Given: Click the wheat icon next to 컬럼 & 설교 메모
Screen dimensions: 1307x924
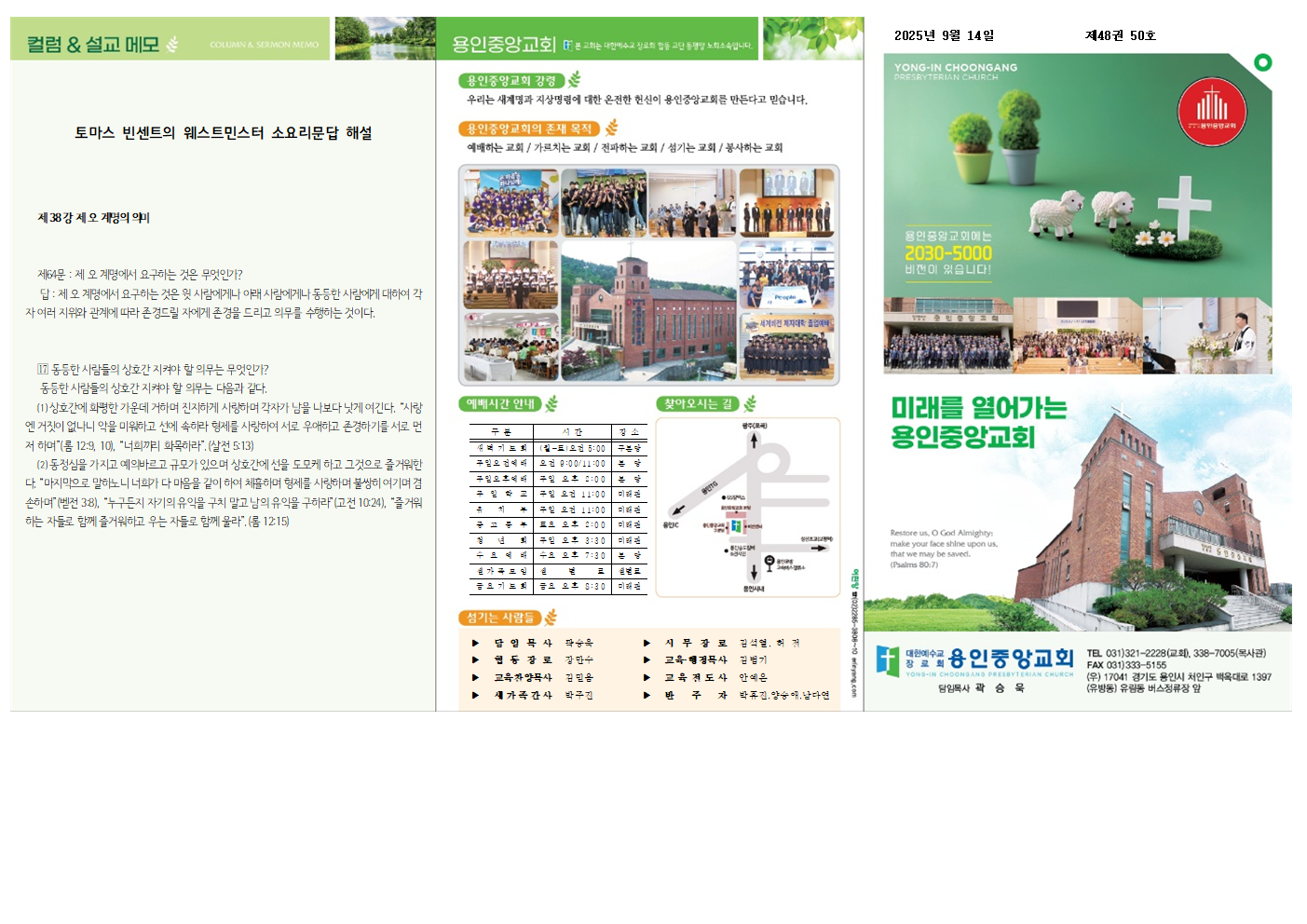Looking at the screenshot, I should click(172, 44).
